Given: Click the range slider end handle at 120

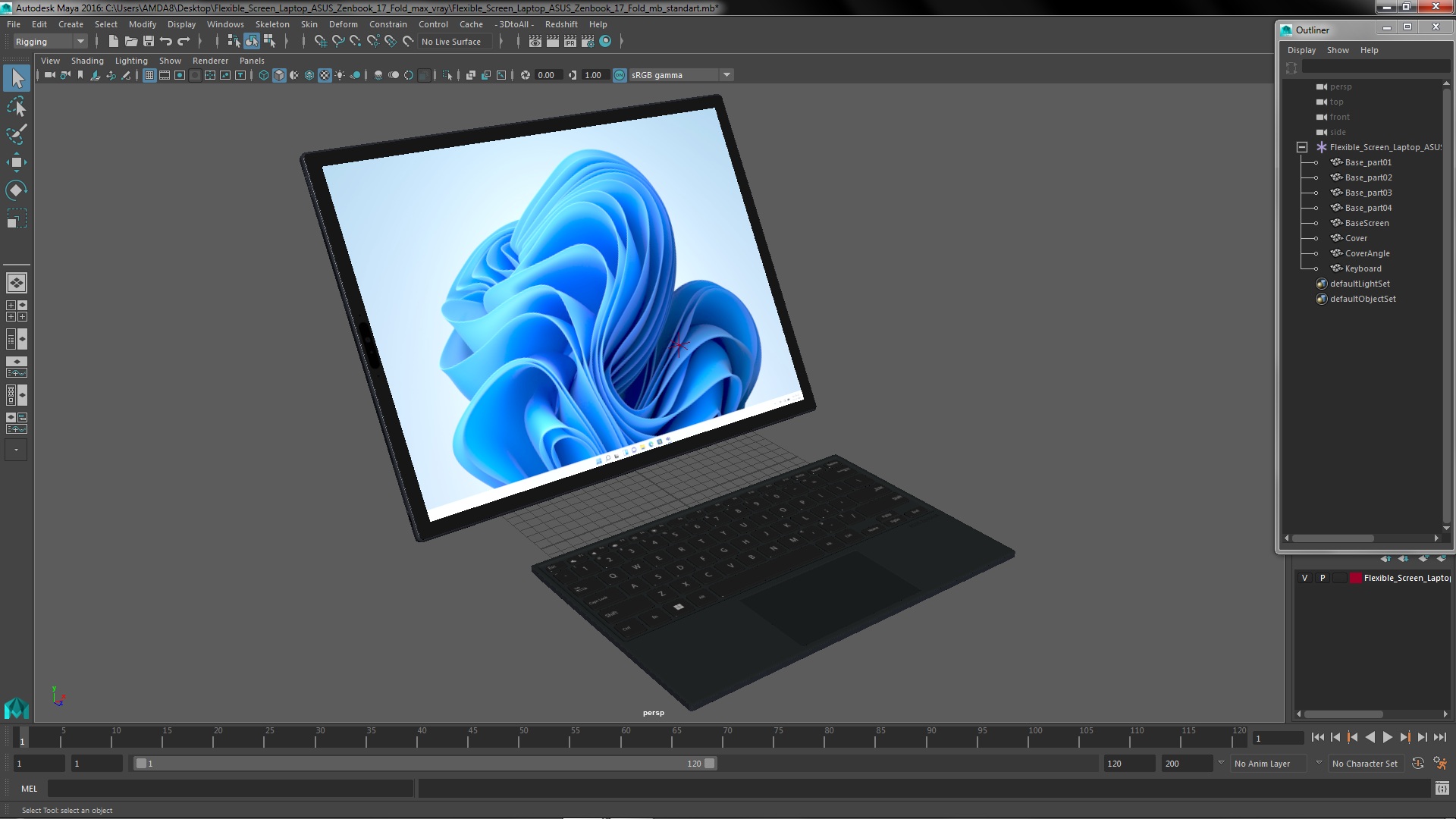Looking at the screenshot, I should [x=710, y=764].
